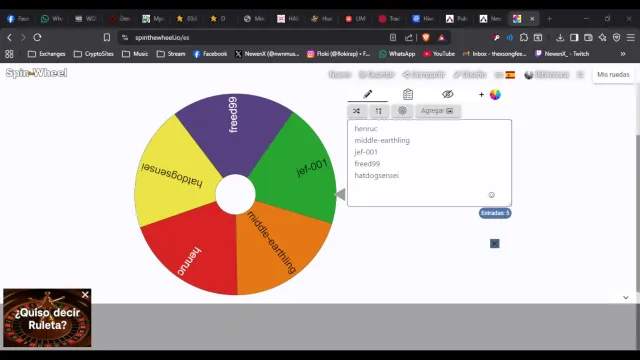Screen dimensions: 640x360
Task: Sort the wheel entries
Action: pyautogui.click(x=379, y=111)
